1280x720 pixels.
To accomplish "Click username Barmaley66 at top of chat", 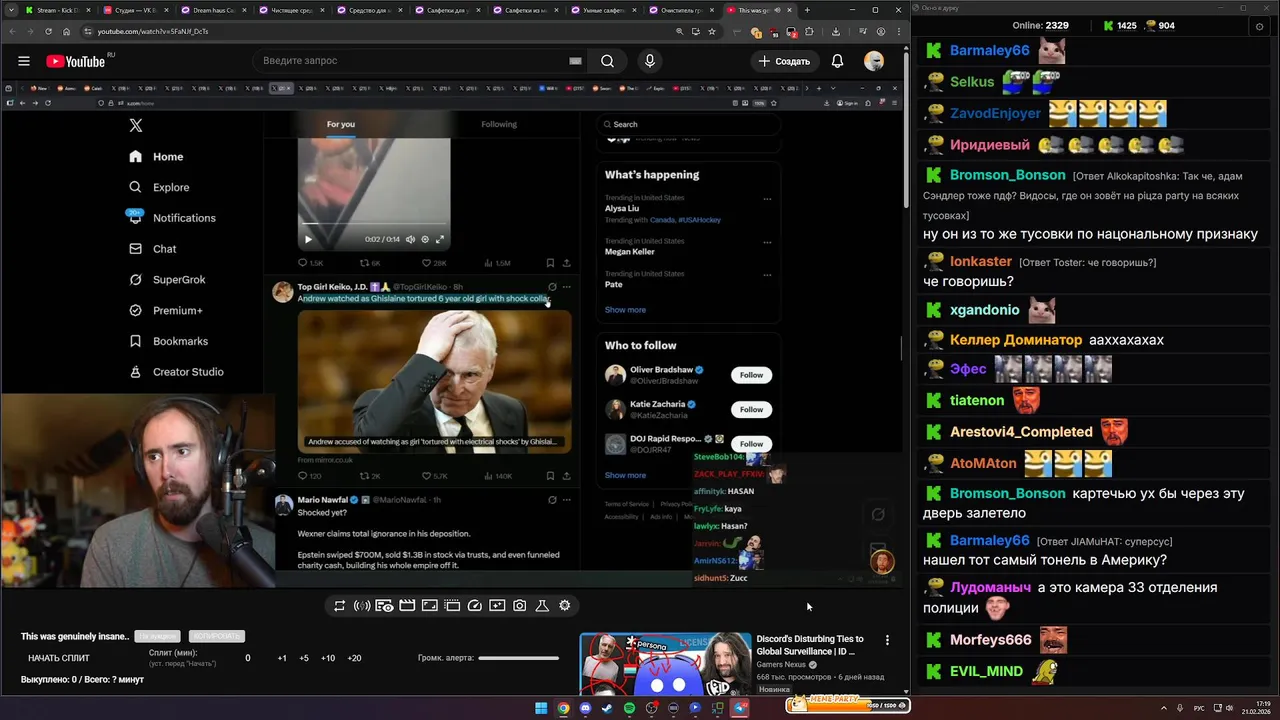I will pos(989,50).
